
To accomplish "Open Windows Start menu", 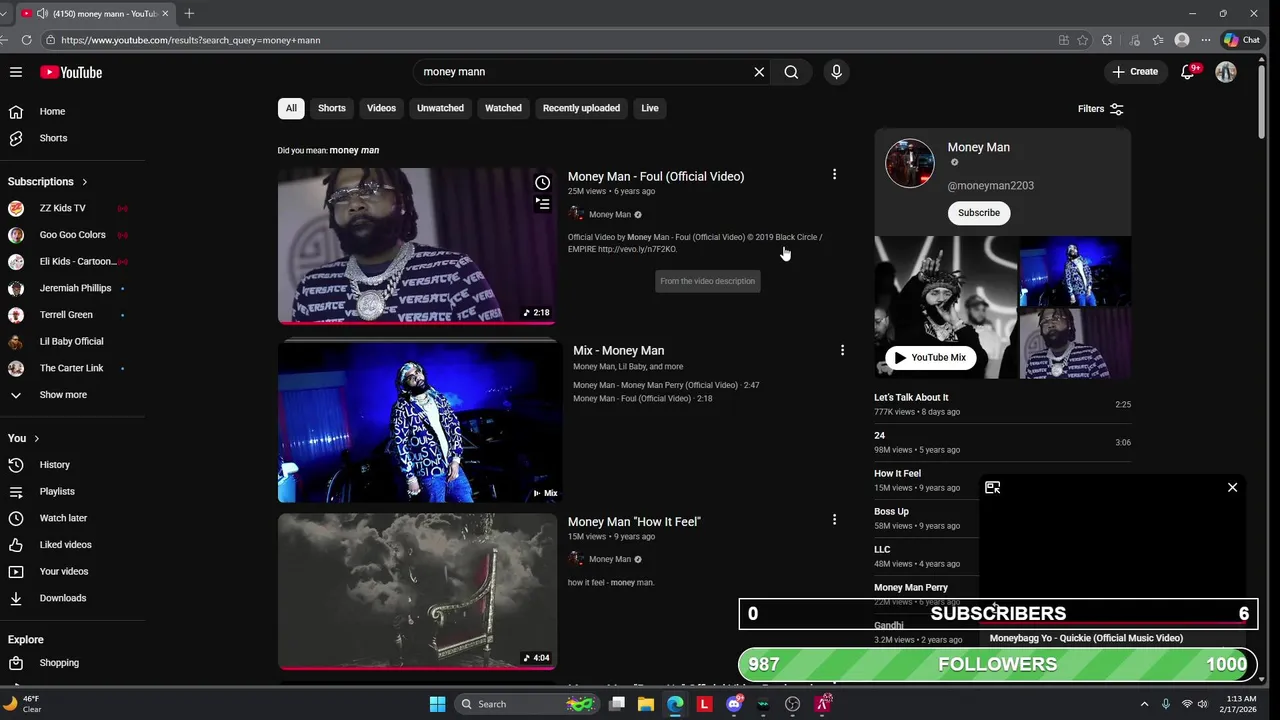I will coord(437,704).
